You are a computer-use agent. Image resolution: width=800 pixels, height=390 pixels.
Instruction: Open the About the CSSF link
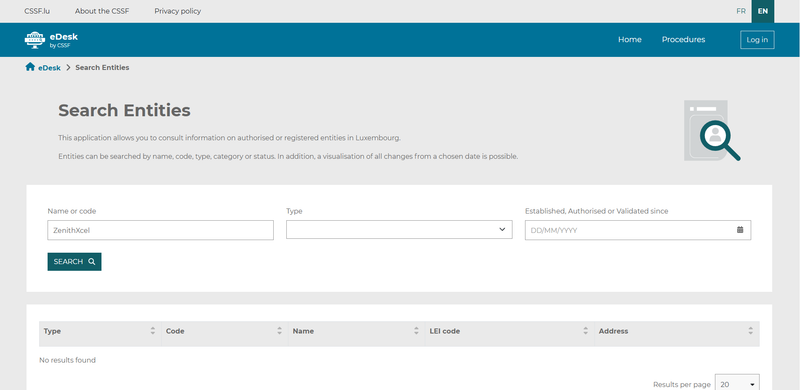(x=102, y=11)
